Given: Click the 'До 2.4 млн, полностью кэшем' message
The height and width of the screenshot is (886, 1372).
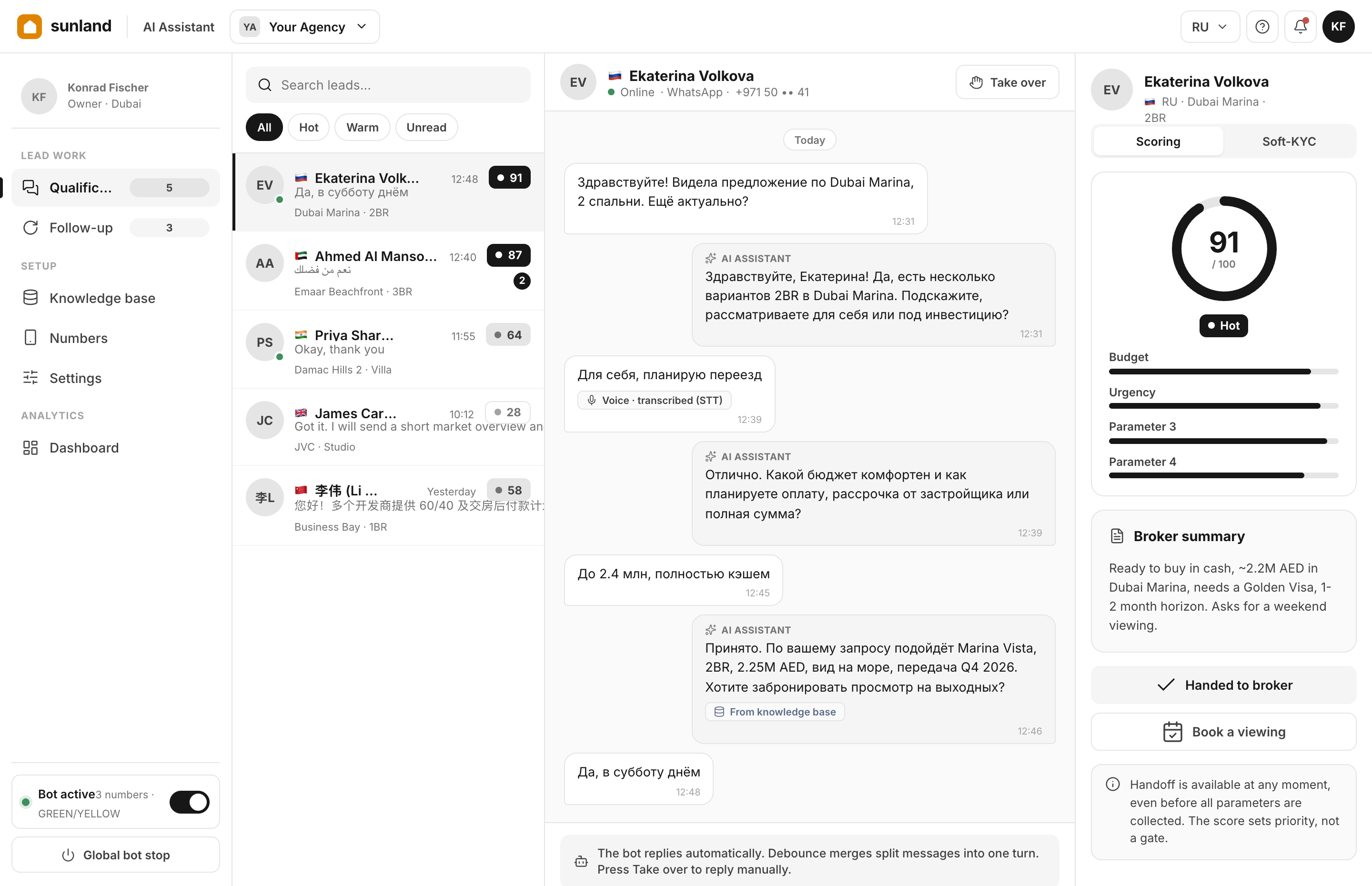Looking at the screenshot, I should click(673, 580).
